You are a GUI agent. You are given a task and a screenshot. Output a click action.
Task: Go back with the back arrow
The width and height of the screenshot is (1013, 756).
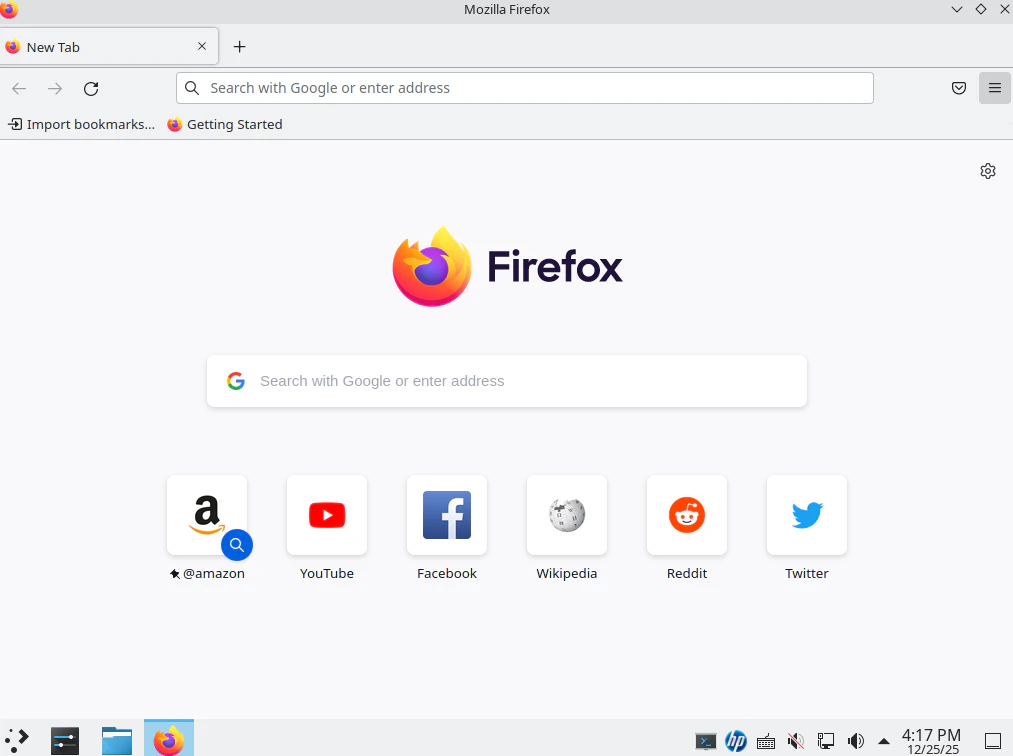click(19, 89)
